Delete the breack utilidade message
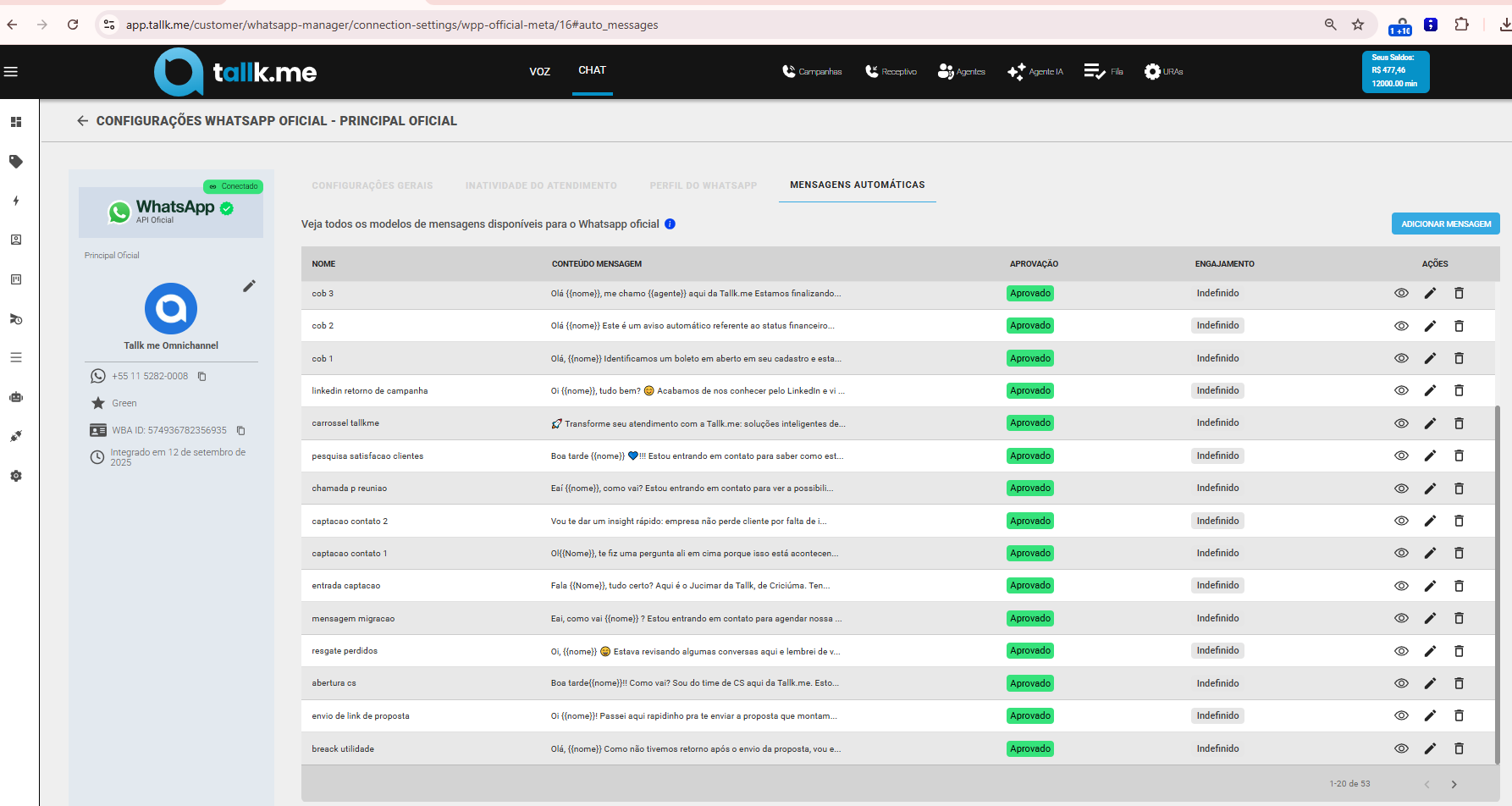The height and width of the screenshot is (806, 1512). tap(1459, 748)
